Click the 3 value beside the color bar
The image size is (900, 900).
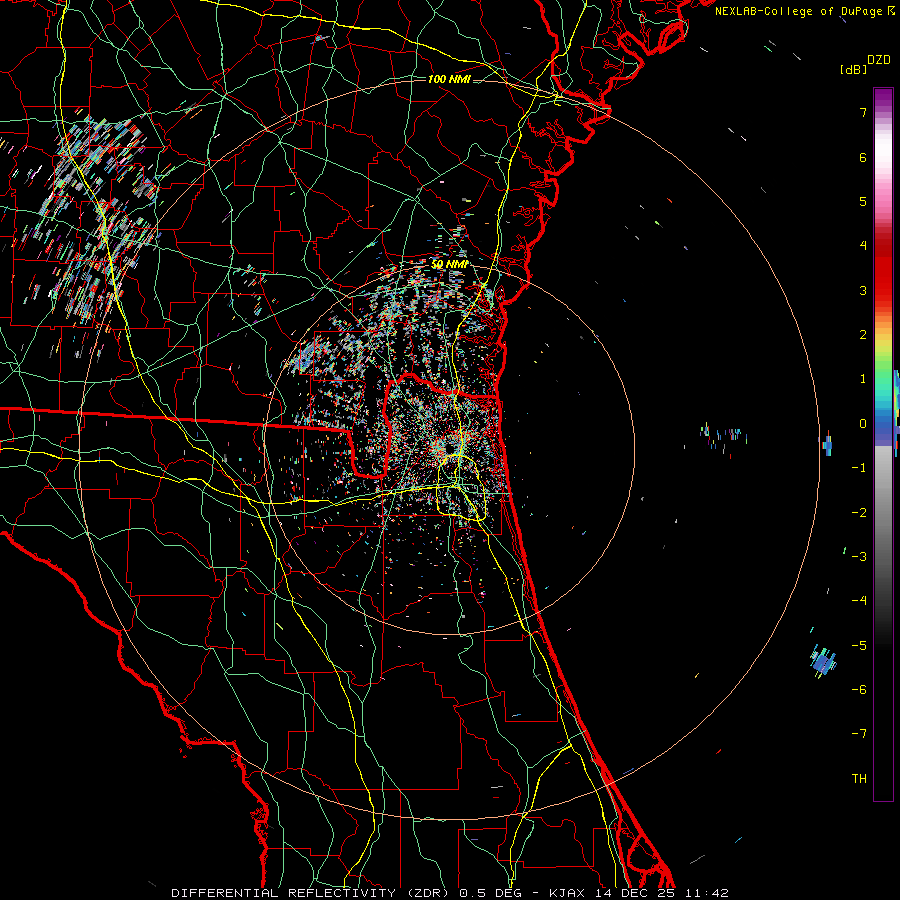tap(863, 290)
